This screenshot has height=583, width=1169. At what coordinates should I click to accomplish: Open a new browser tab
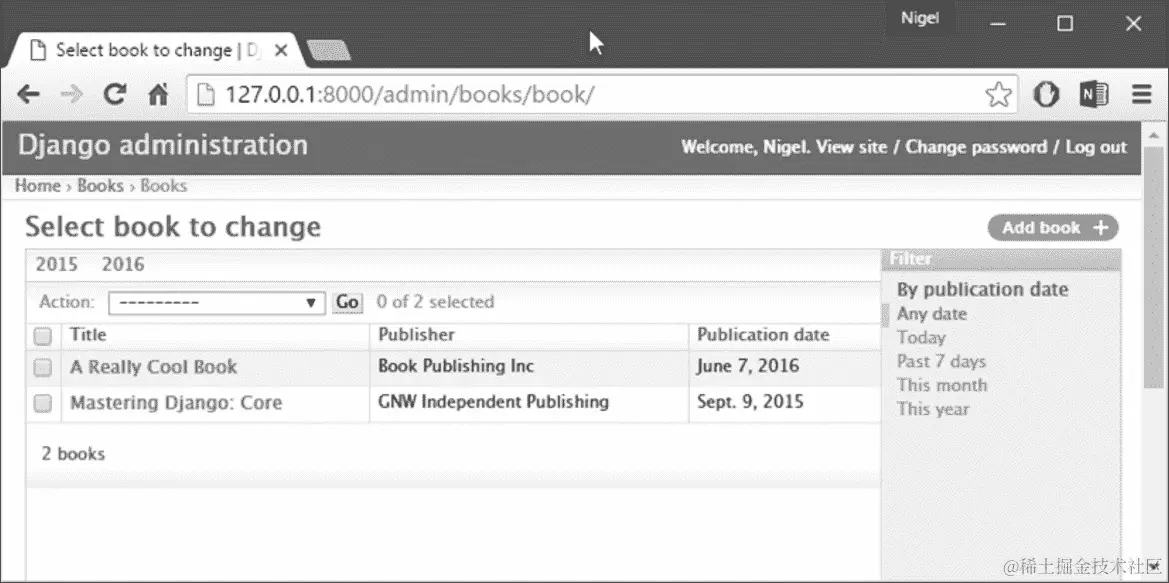[x=329, y=51]
